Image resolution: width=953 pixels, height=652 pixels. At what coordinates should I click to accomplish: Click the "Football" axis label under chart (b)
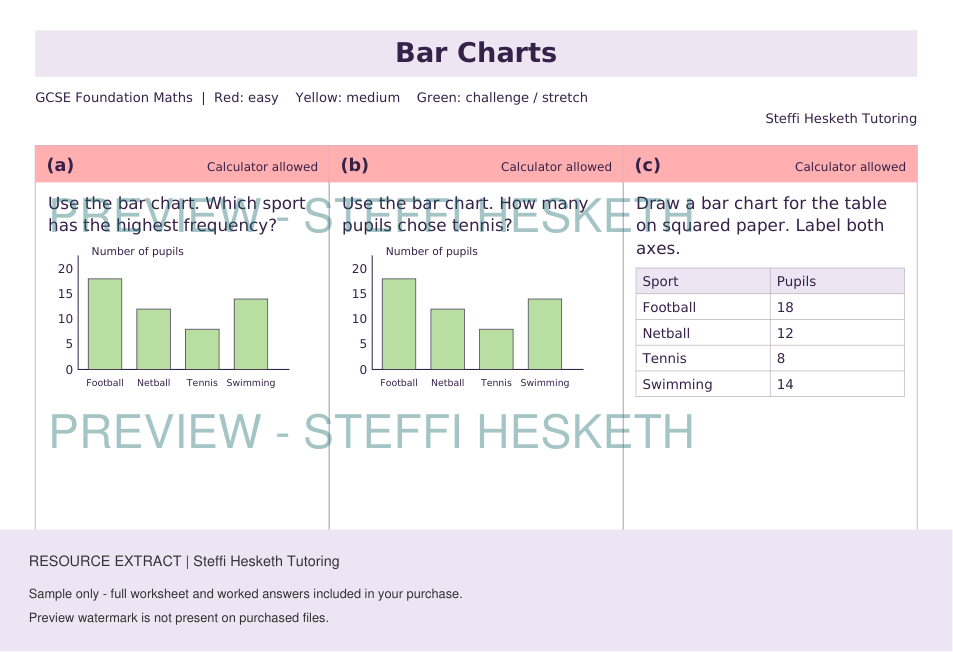399,383
